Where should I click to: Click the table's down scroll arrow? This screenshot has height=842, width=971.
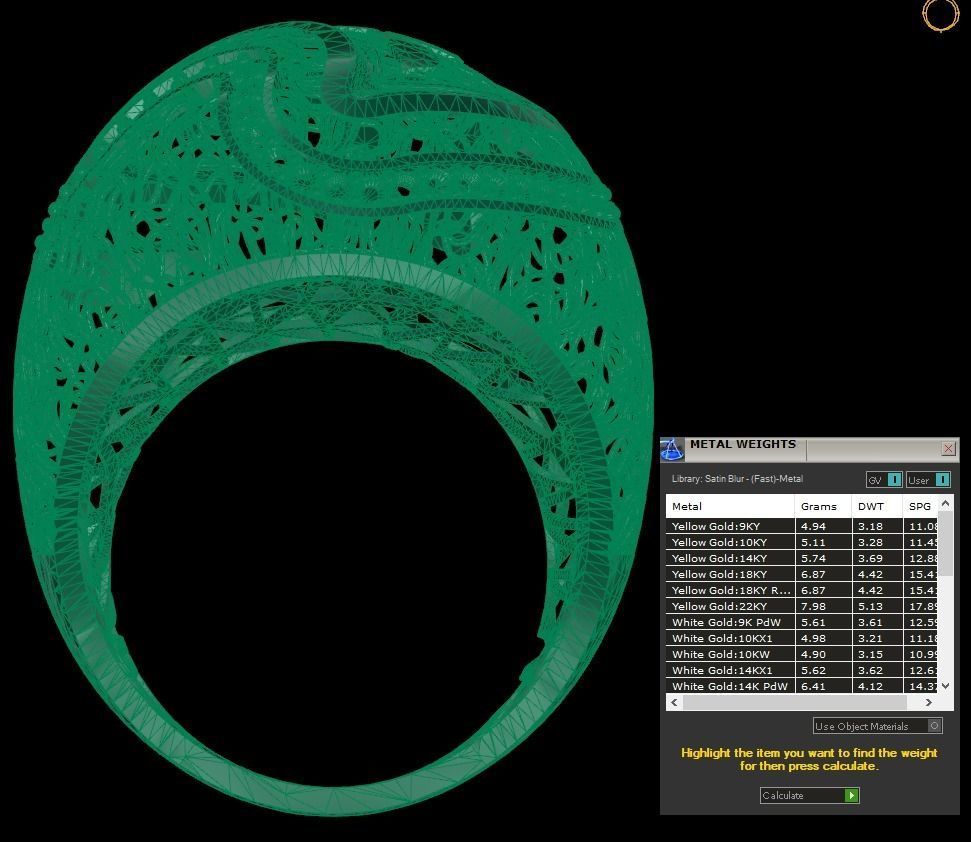pyautogui.click(x=946, y=685)
